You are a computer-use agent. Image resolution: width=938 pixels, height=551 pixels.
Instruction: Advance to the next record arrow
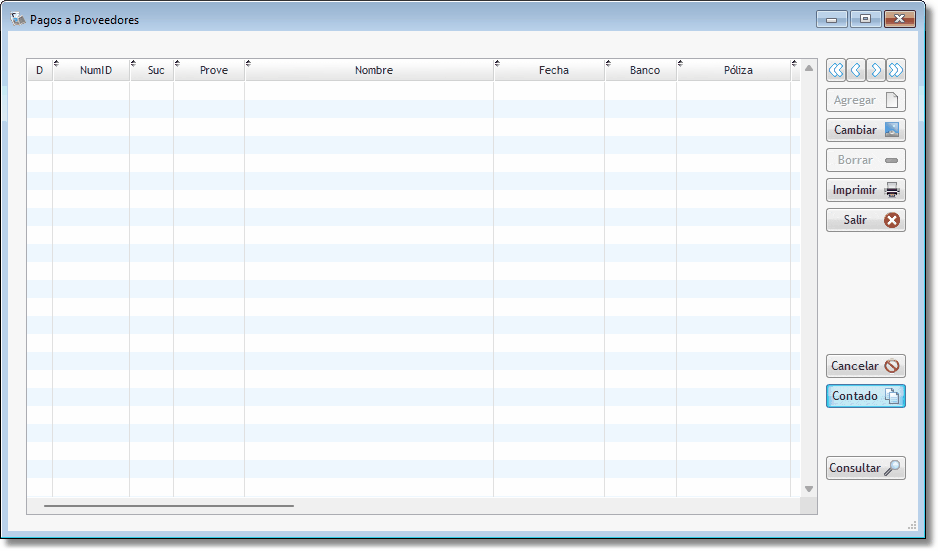pyautogui.click(x=876, y=70)
